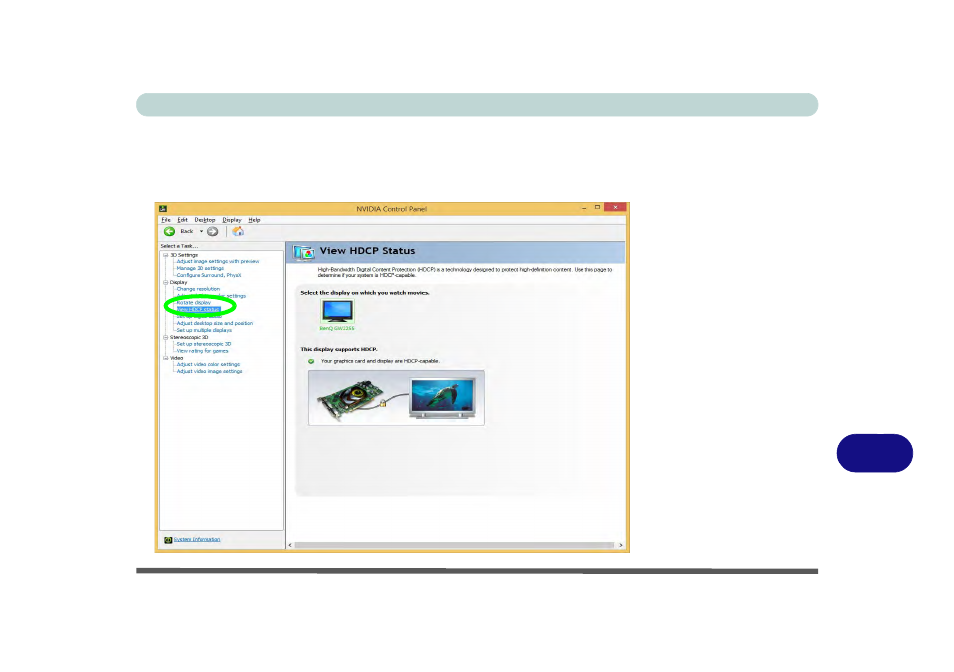This screenshot has width=954, height=672.
Task: Open Set up stereoscopic 3D
Action: (204, 344)
